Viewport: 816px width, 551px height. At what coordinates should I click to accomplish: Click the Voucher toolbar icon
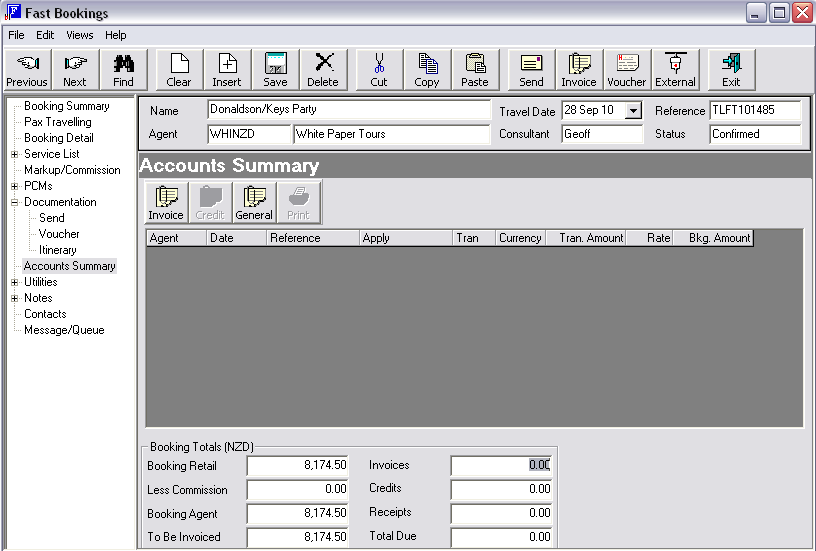click(627, 63)
